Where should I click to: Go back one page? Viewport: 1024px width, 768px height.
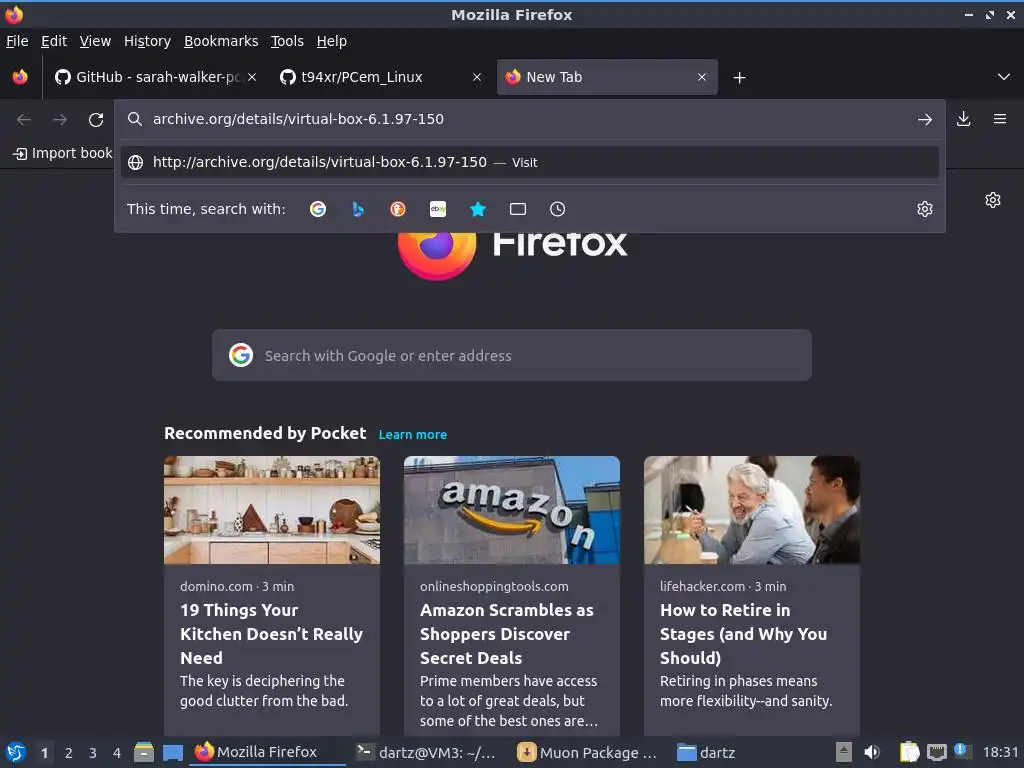[24, 120]
